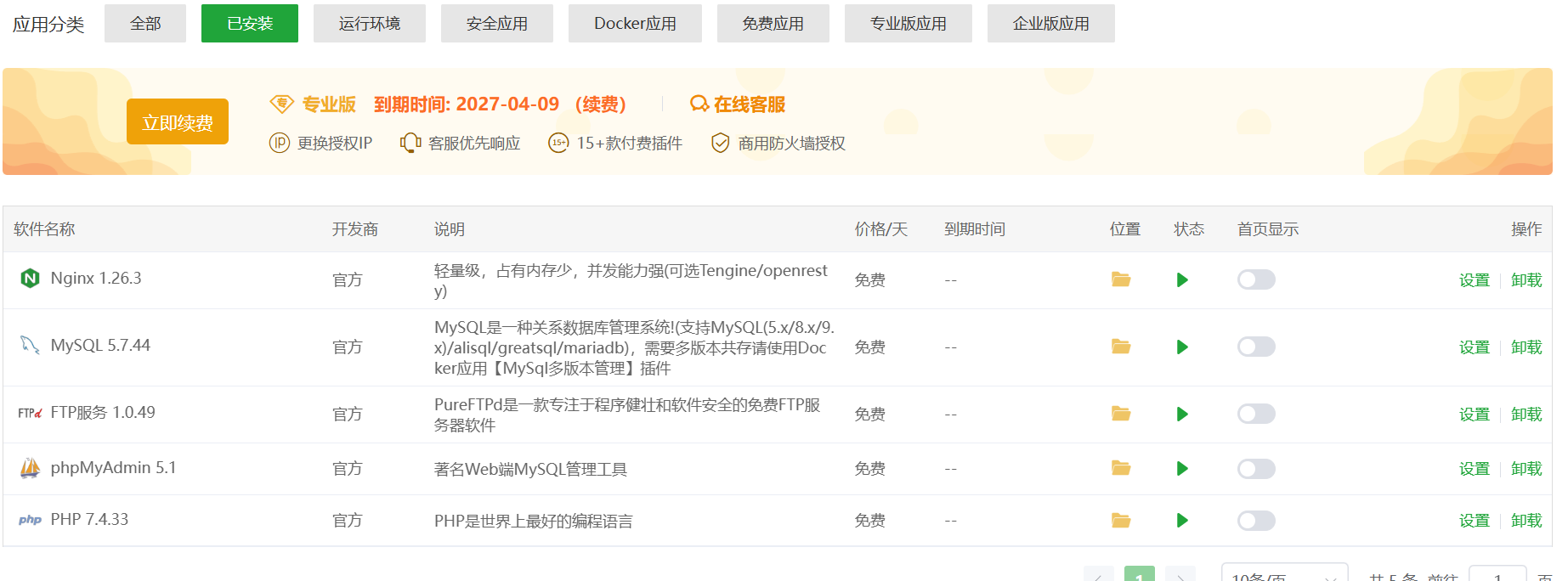
Task: Click the FTP服务 status play icon
Action: 1182,414
